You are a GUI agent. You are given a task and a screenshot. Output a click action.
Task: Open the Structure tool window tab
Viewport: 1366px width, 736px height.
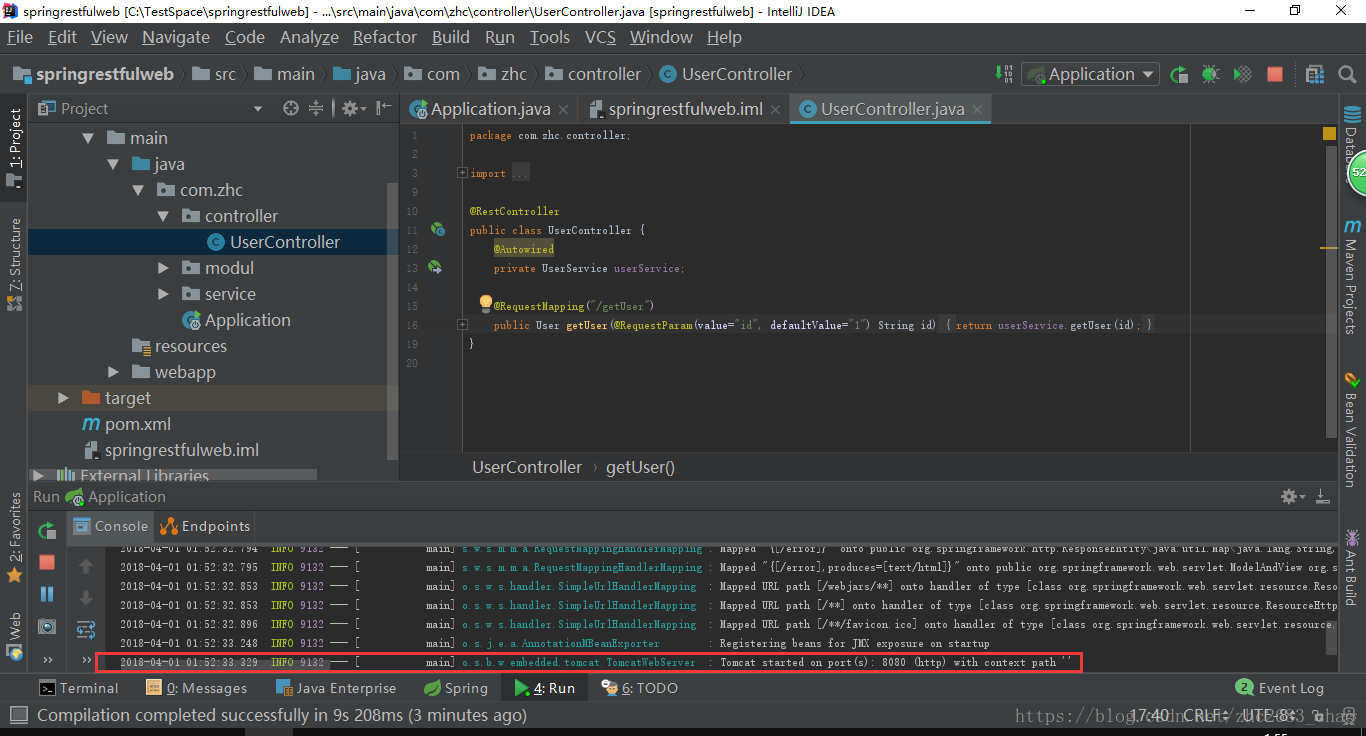click(x=14, y=264)
